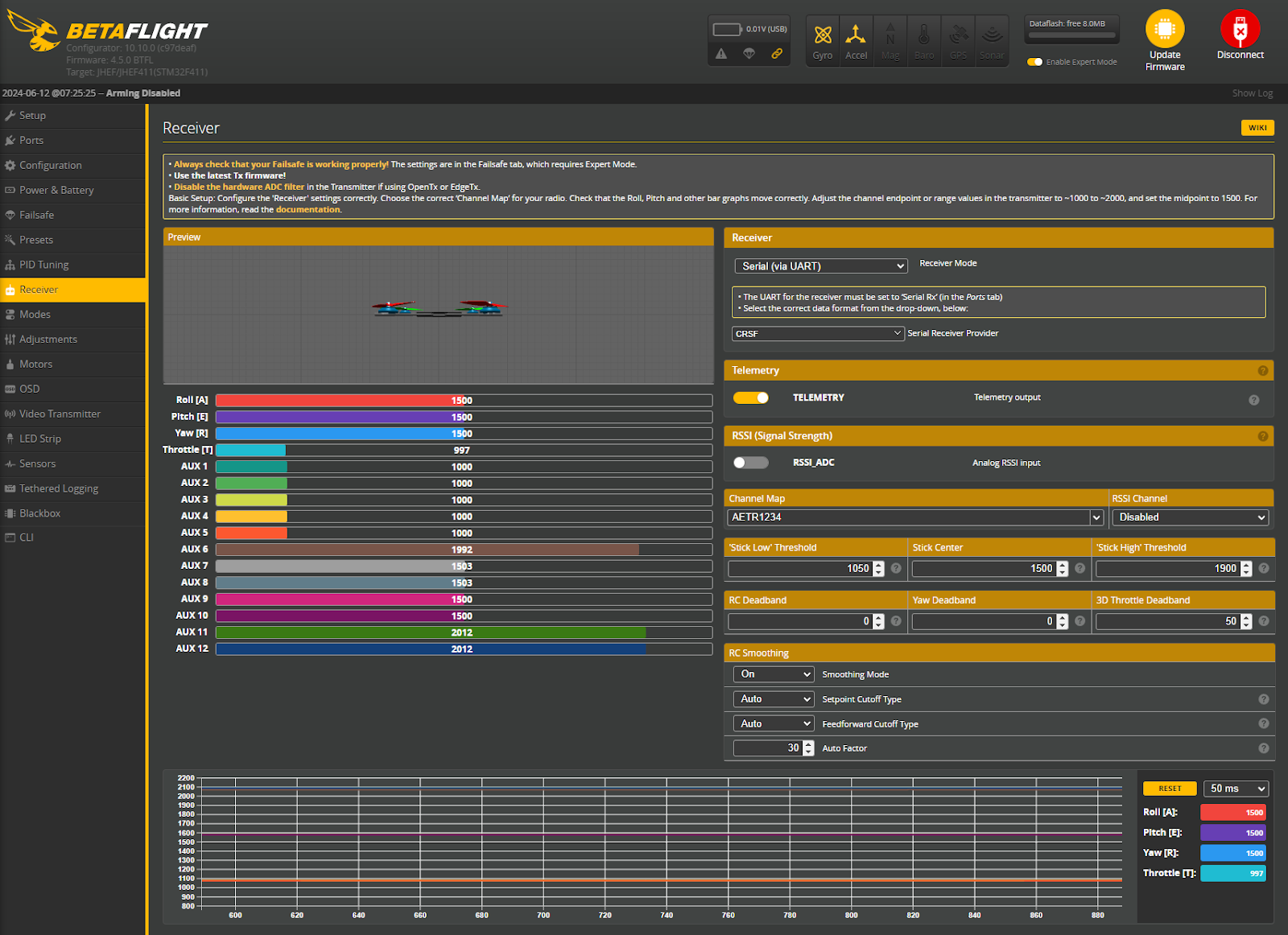The image size is (1288, 935).
Task: Change the RSSI Channel dropdown
Action: [x=1190, y=517]
